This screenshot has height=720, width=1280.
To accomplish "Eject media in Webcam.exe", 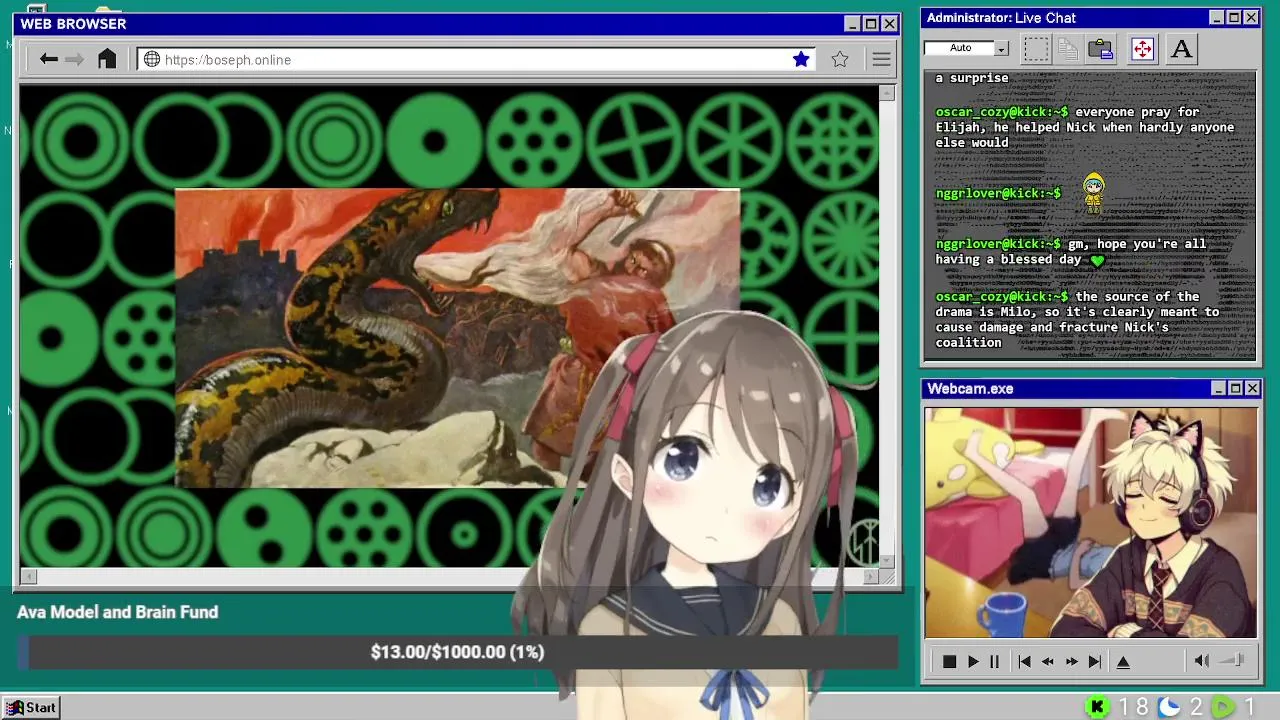I will 1123,662.
